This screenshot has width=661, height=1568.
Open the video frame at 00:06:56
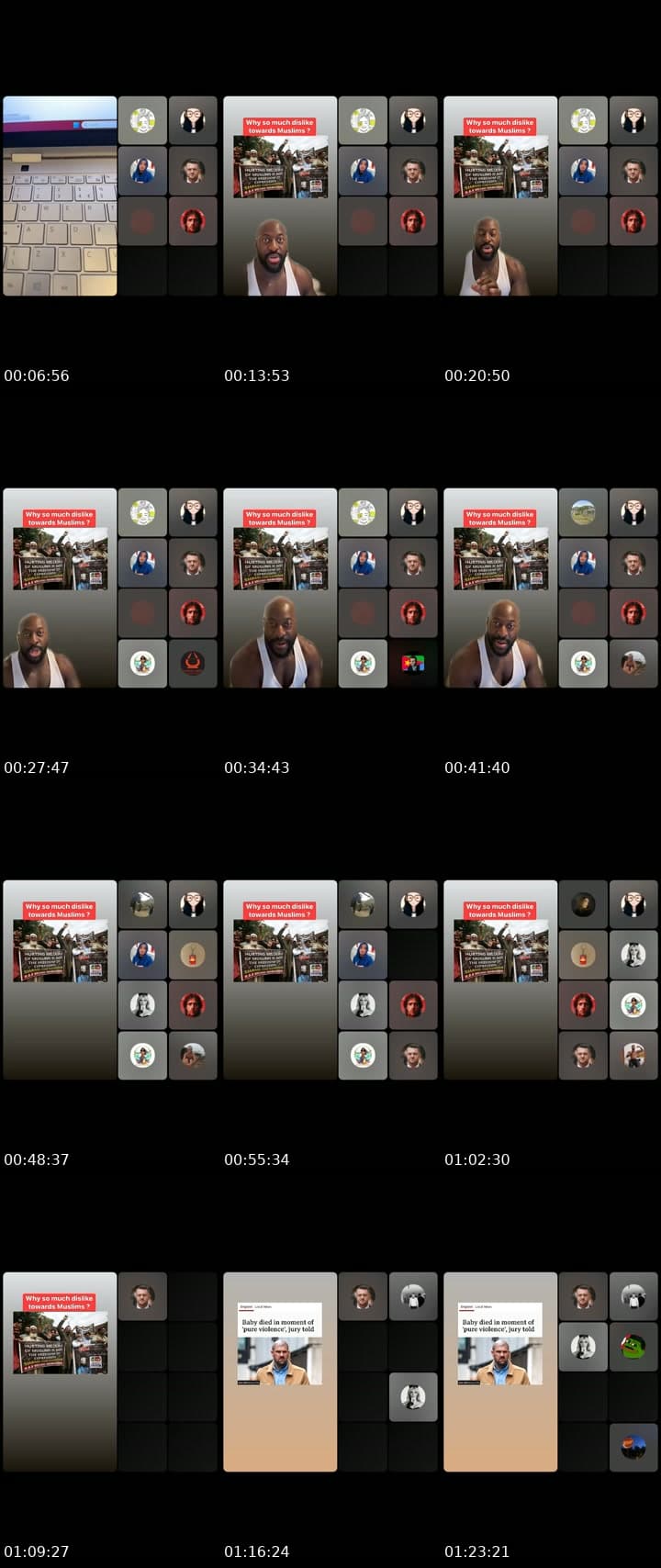point(110,196)
